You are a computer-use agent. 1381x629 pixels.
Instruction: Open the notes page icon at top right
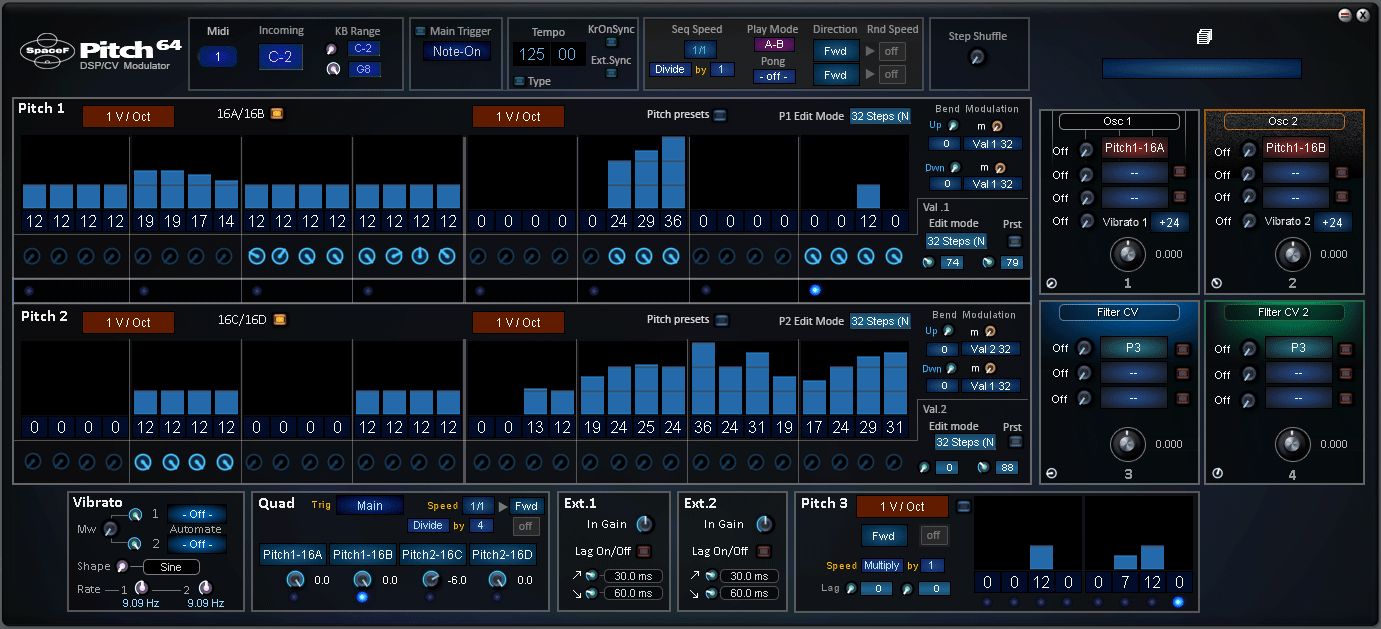coord(1205,37)
